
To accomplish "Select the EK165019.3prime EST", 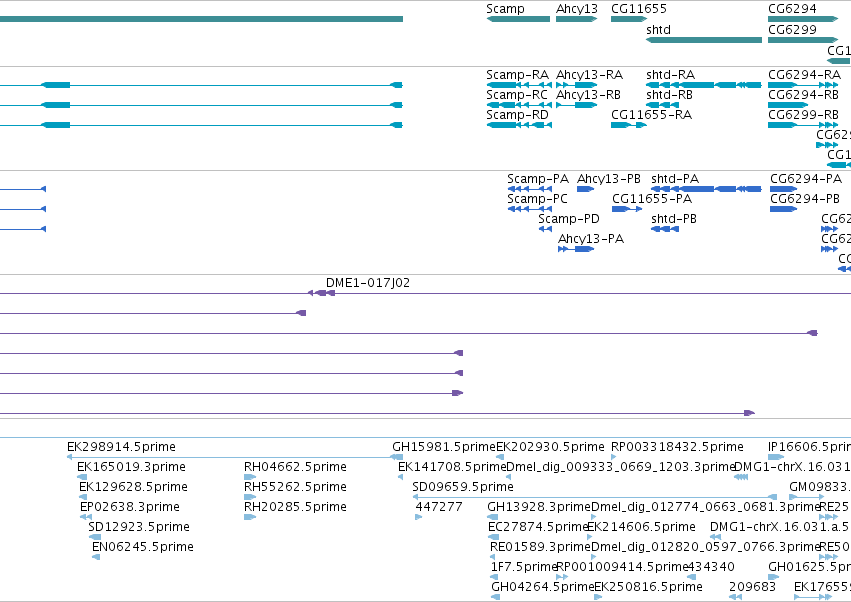I will click(82, 477).
